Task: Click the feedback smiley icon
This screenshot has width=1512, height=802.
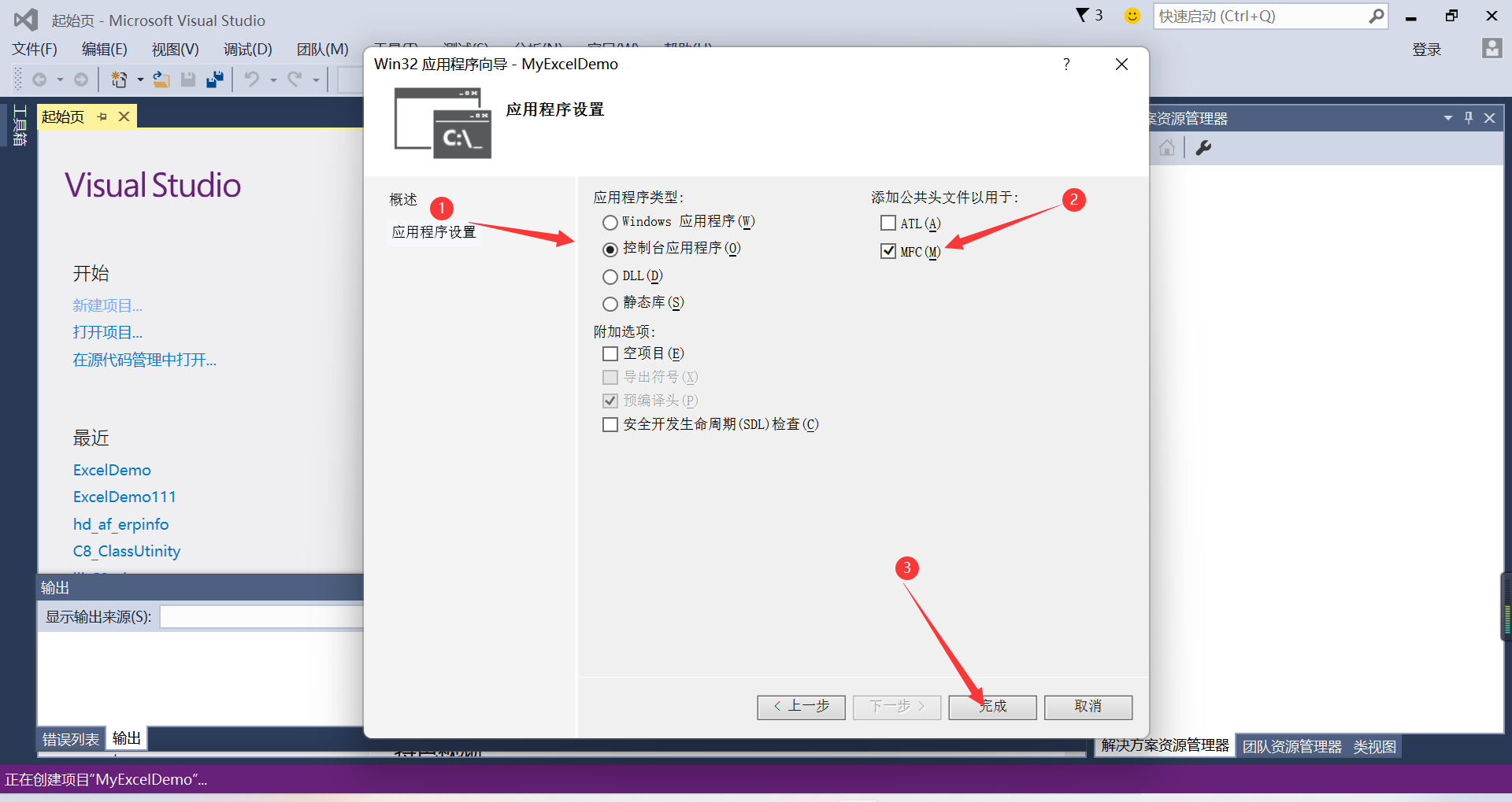Action: tap(1132, 16)
